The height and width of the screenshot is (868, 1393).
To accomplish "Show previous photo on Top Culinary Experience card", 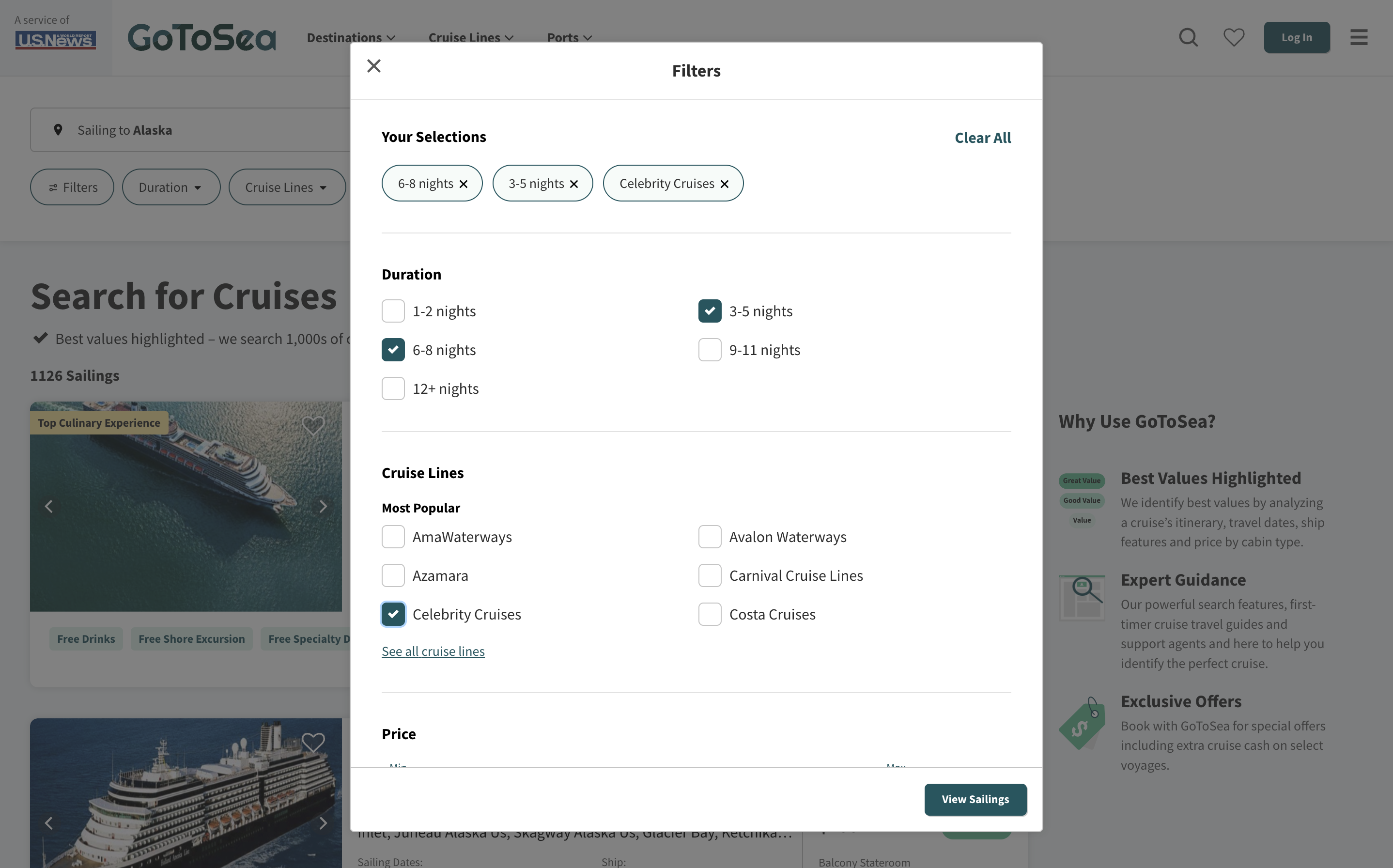I will [49, 506].
